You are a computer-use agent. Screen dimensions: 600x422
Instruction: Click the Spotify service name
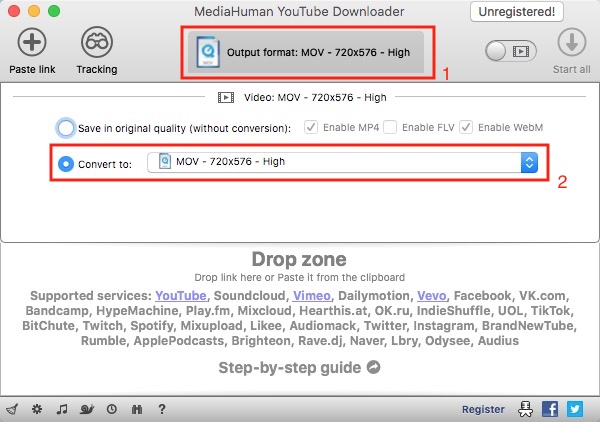[x=152, y=326]
